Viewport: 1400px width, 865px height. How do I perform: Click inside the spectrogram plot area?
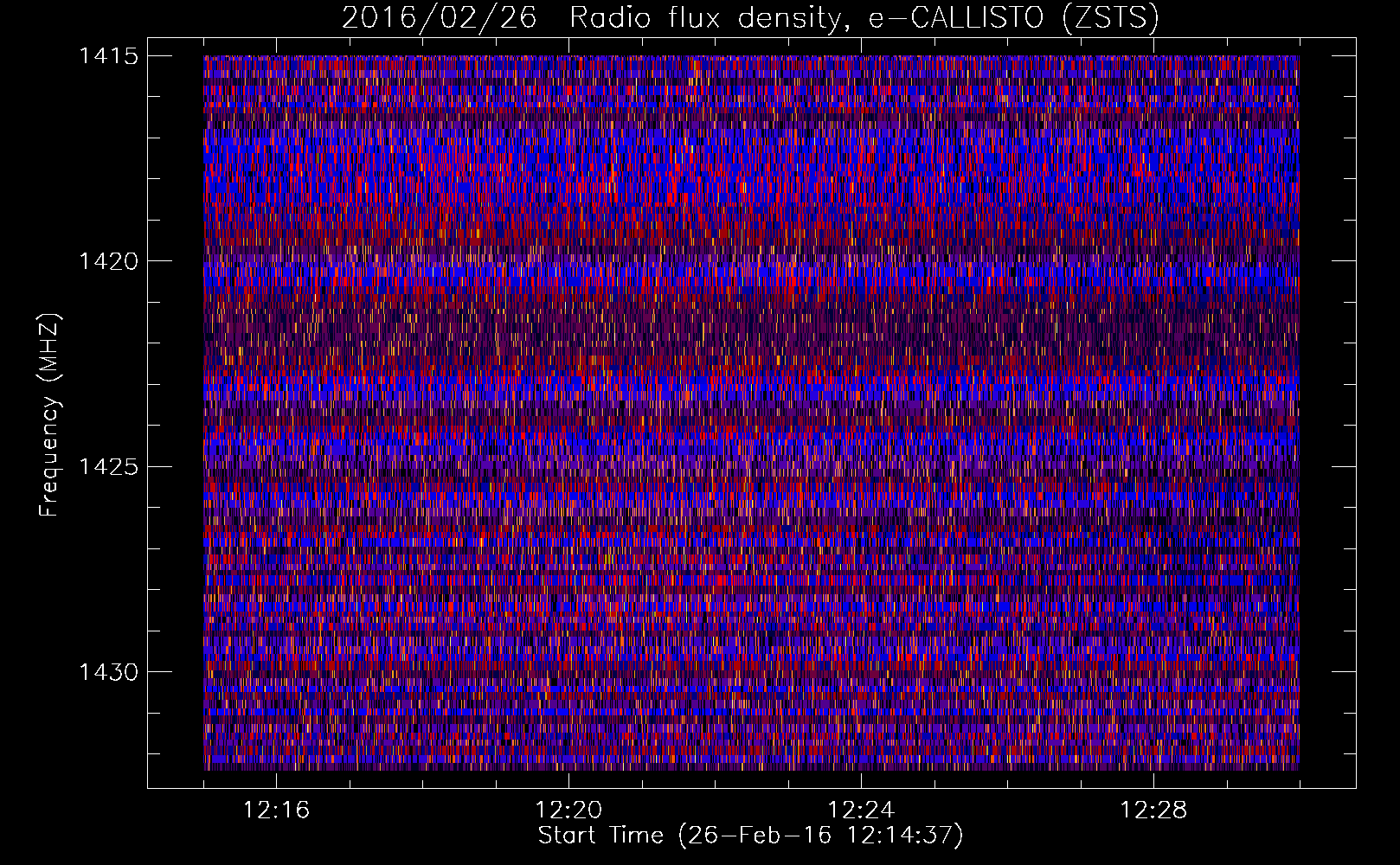click(x=751, y=413)
